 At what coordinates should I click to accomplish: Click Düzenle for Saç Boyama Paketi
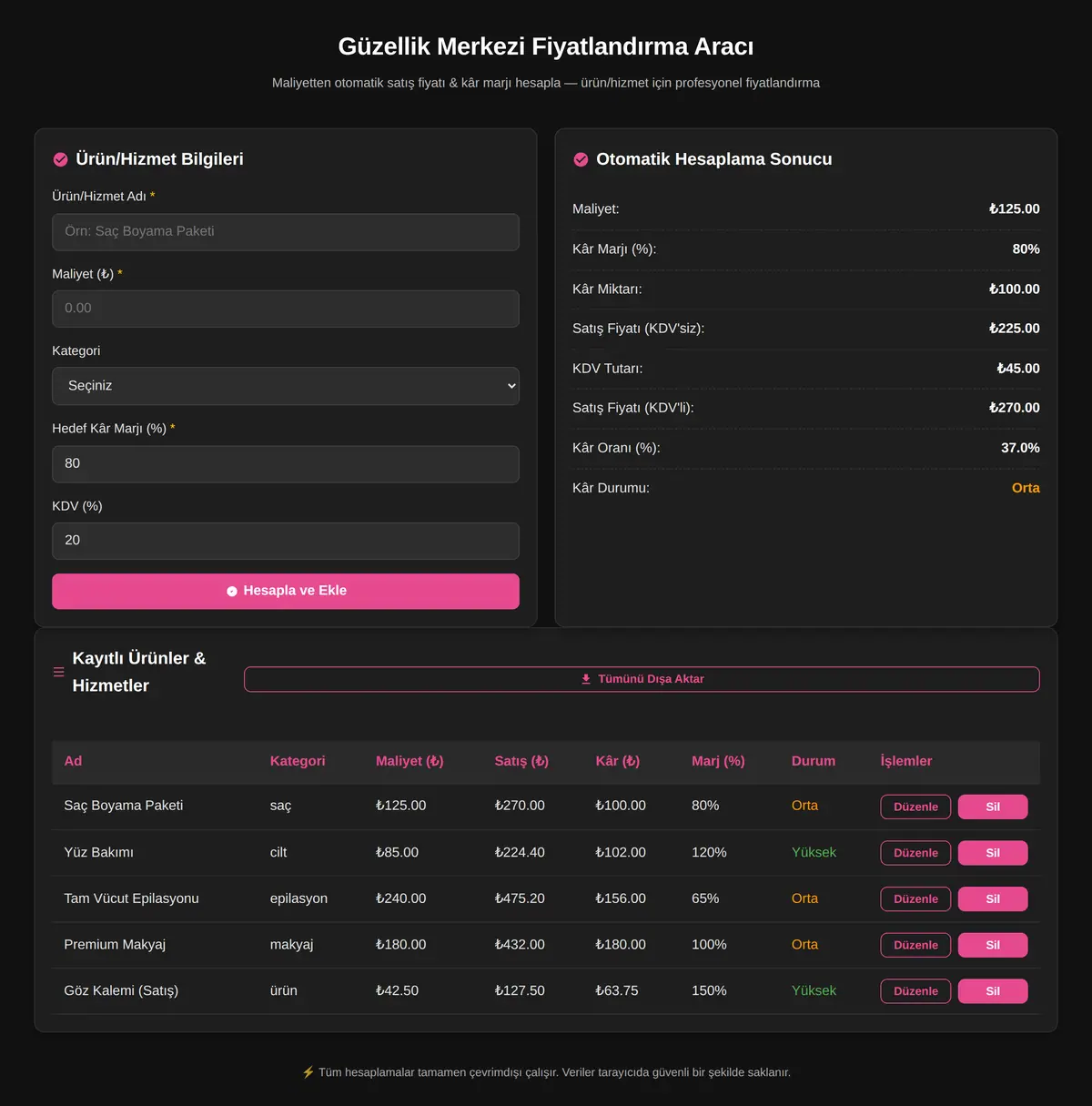pyautogui.click(x=915, y=807)
